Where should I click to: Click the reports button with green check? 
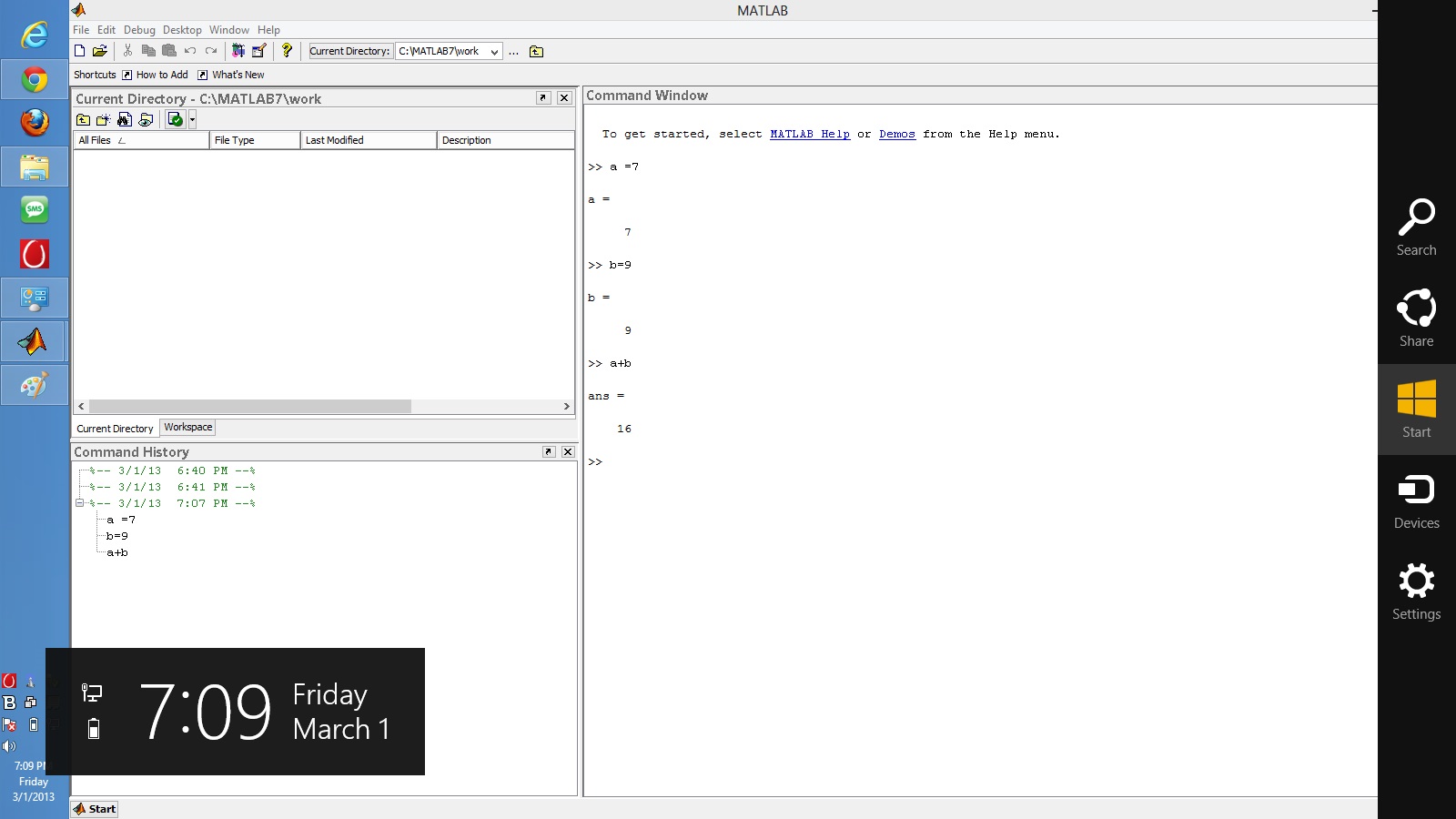click(176, 119)
